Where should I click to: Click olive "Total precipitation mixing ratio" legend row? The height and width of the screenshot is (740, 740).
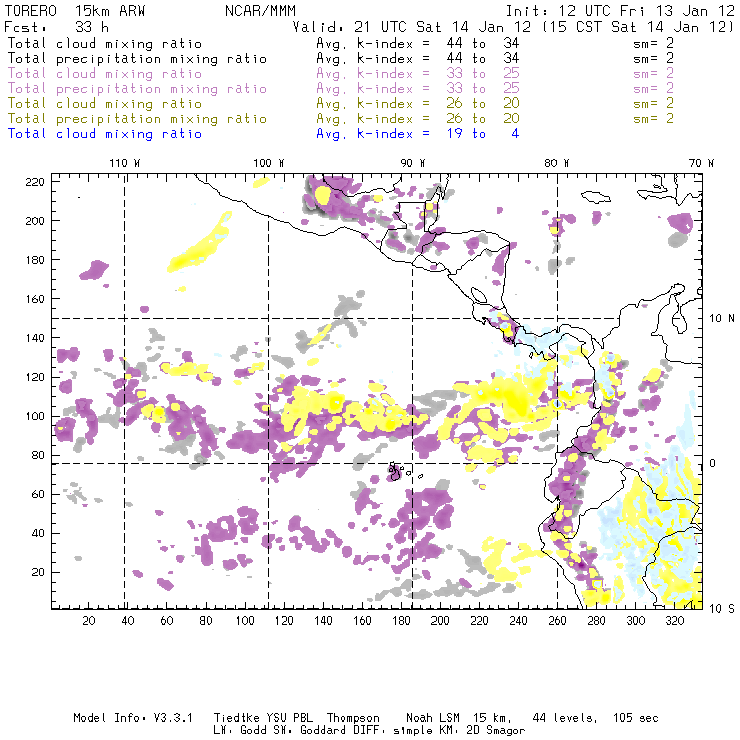click(x=137, y=118)
